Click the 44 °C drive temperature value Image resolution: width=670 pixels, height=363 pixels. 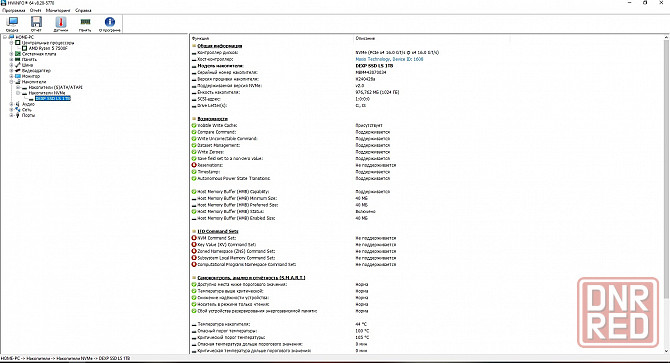tap(361, 324)
